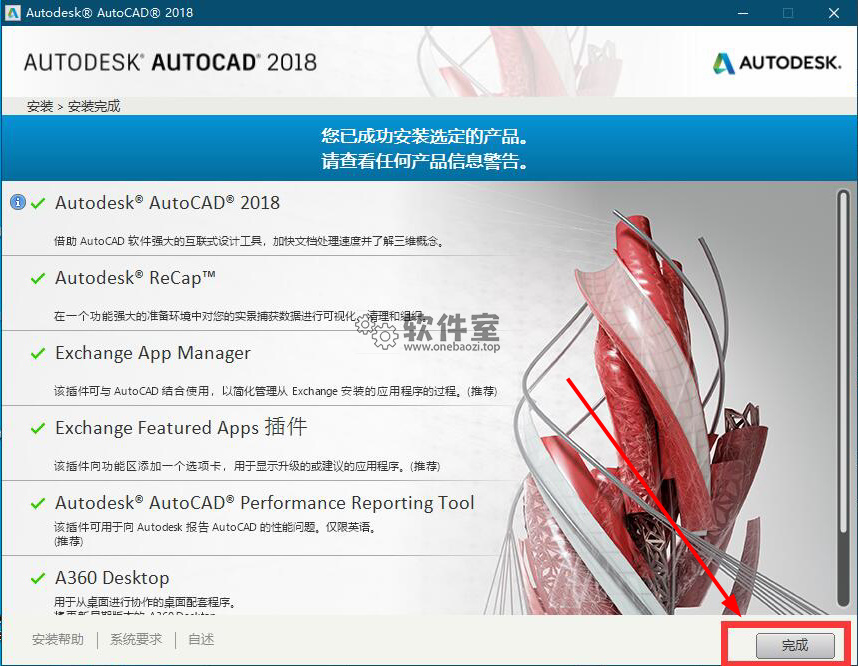This screenshot has height=666, width=858.
Task: Click the product list vertical scrollbar
Action: [843, 398]
